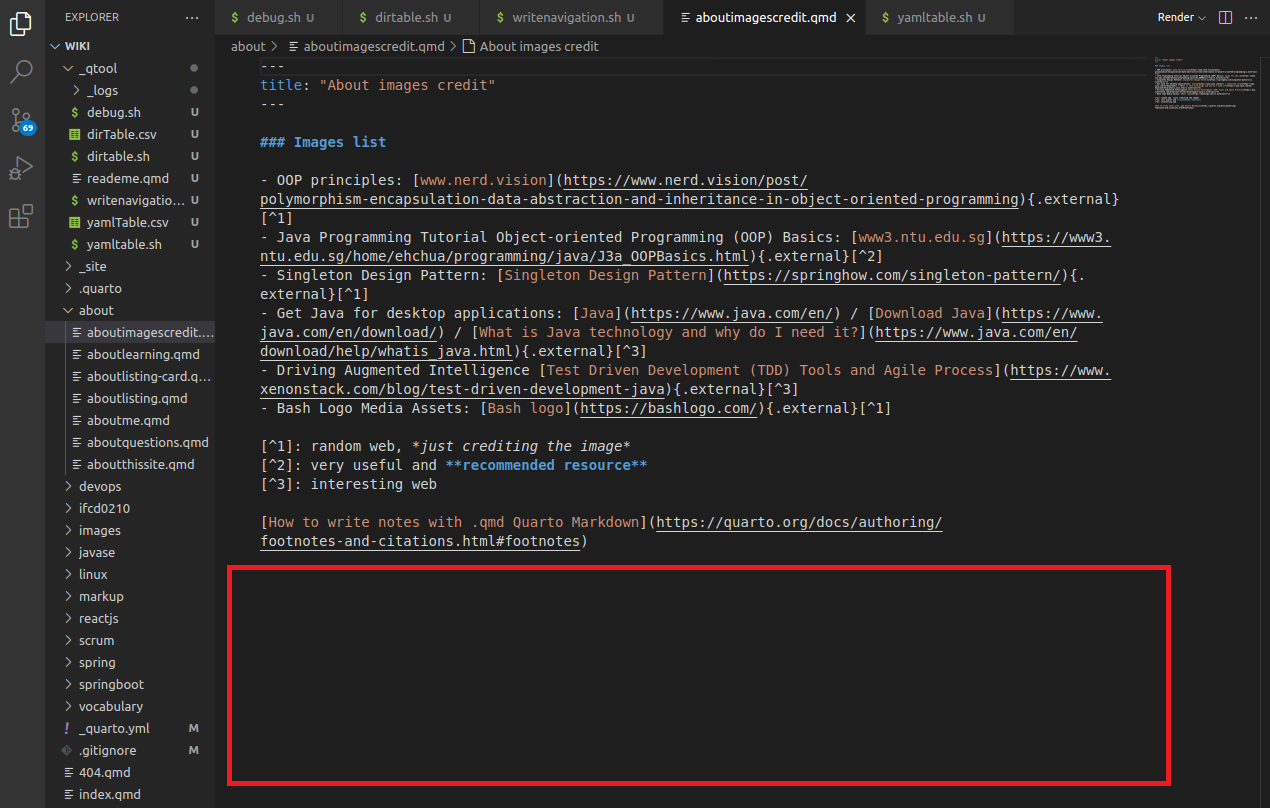
Task: Switch to the dirtable.sh tab
Action: pos(412,18)
